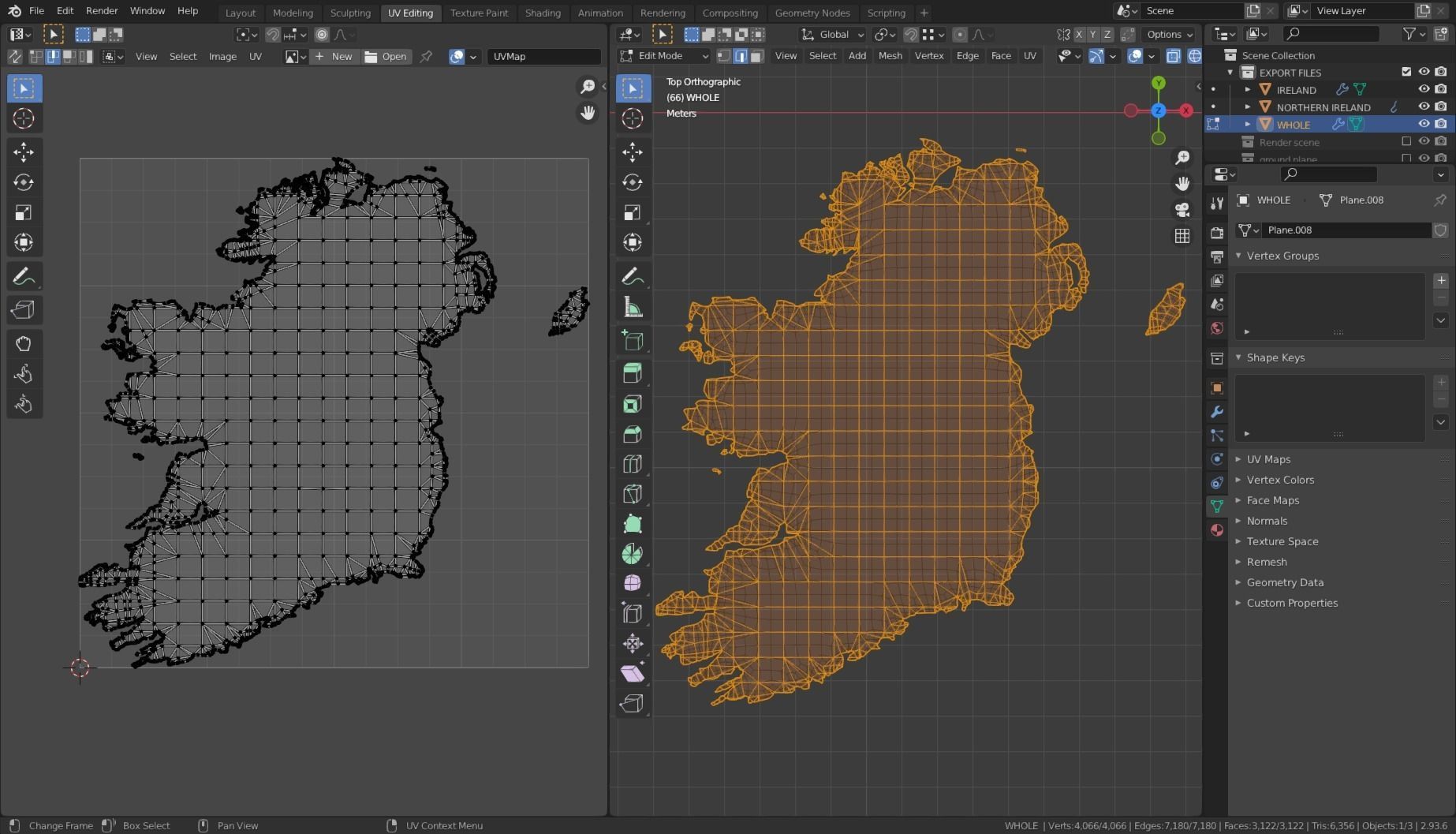The height and width of the screenshot is (834, 1456).
Task: Click the red X axis gizmo ball
Action: [x=1186, y=111]
